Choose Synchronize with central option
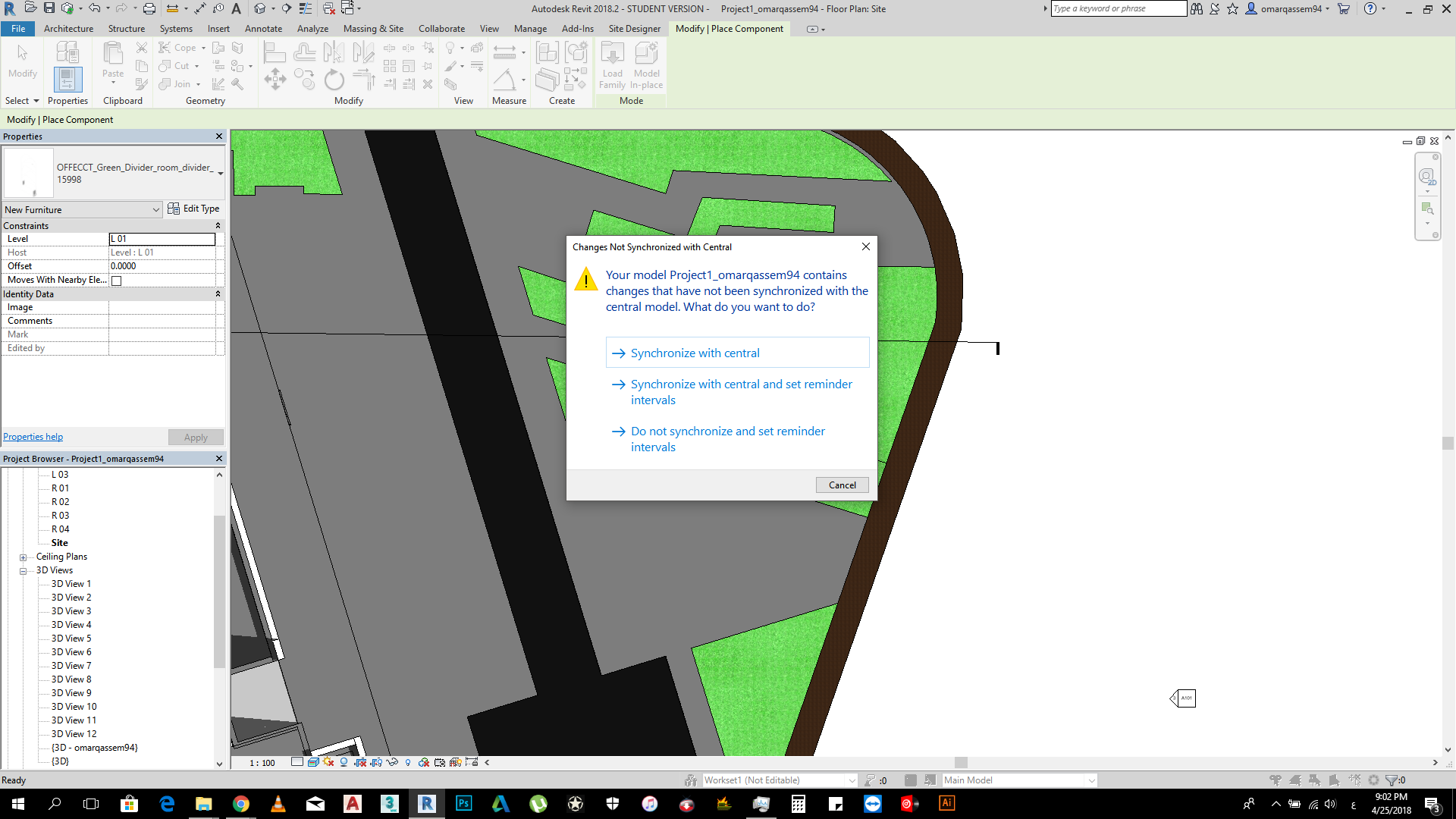This screenshot has height=819, width=1456. pos(695,353)
